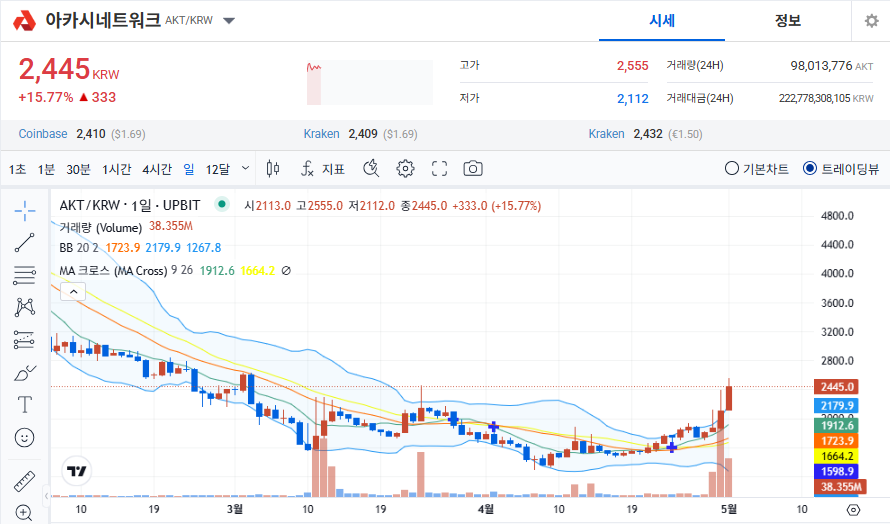This screenshot has width=890, height=524.
Task: Click the 거래대금(24H) value 222,778,308,105
Action: (814, 98)
